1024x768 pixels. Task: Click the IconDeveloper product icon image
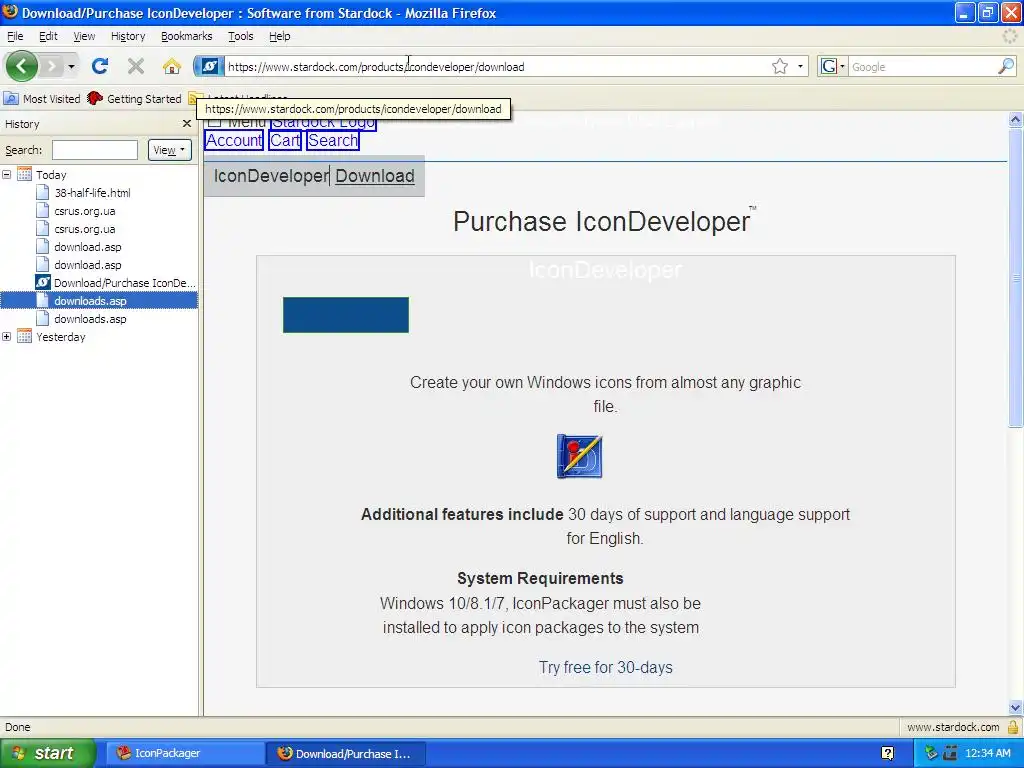[x=579, y=456]
